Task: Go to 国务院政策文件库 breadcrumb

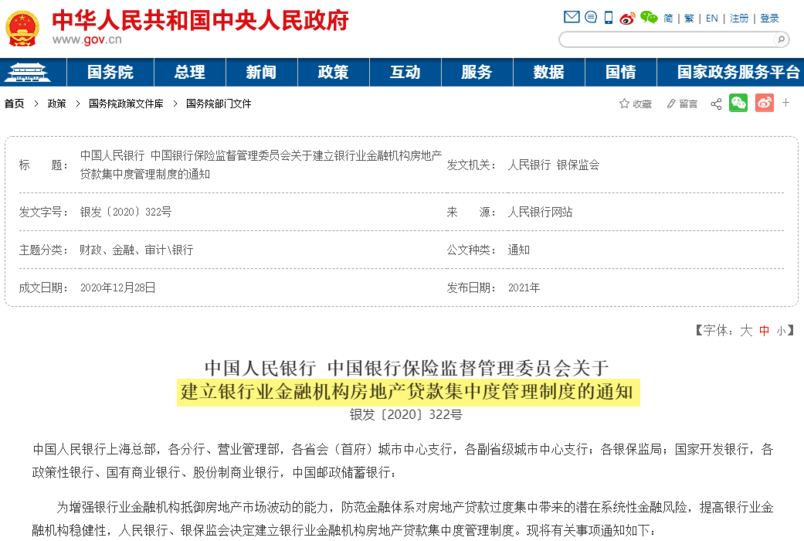Action: coord(126,104)
